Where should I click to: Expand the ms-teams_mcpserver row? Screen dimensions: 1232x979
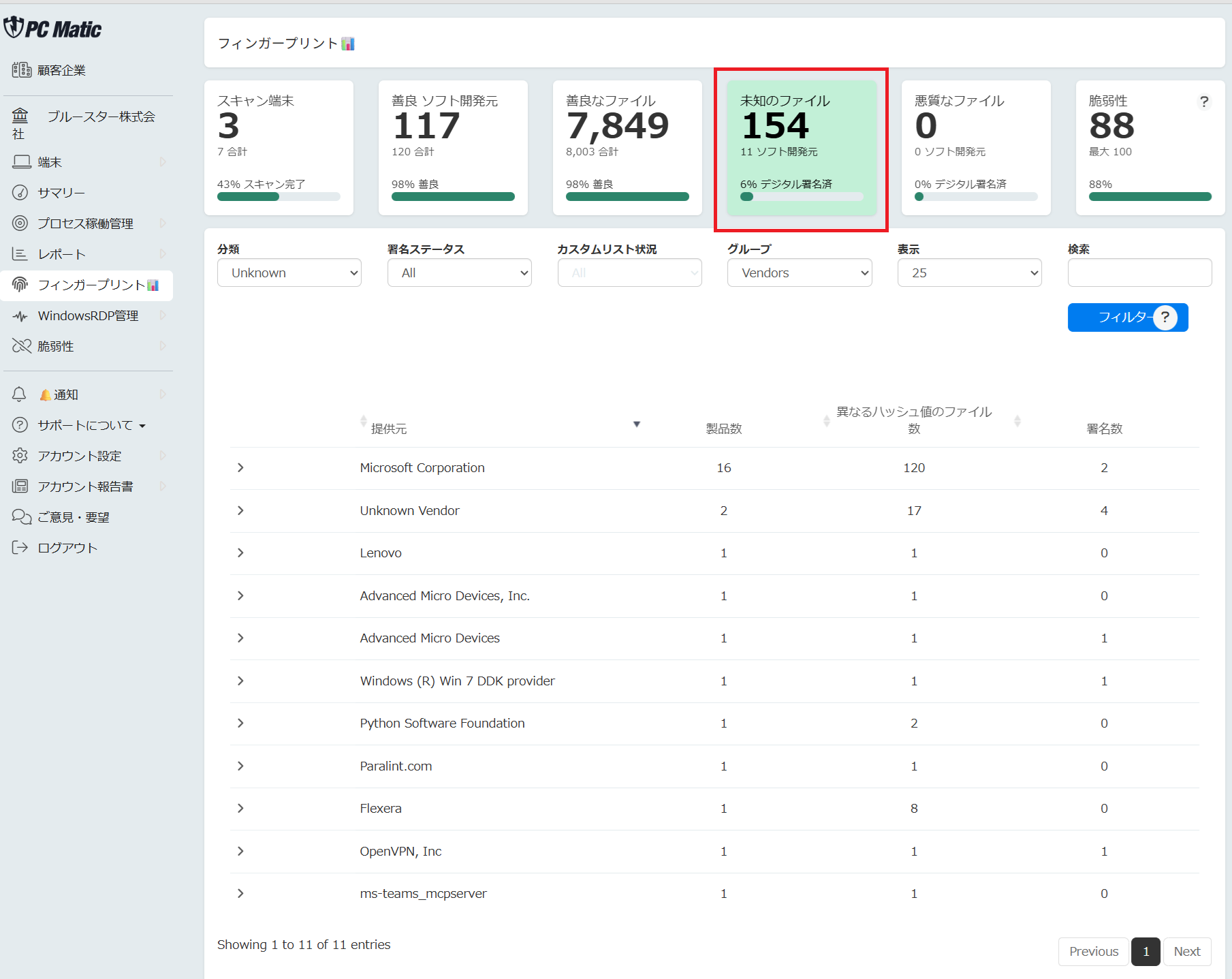click(x=240, y=893)
